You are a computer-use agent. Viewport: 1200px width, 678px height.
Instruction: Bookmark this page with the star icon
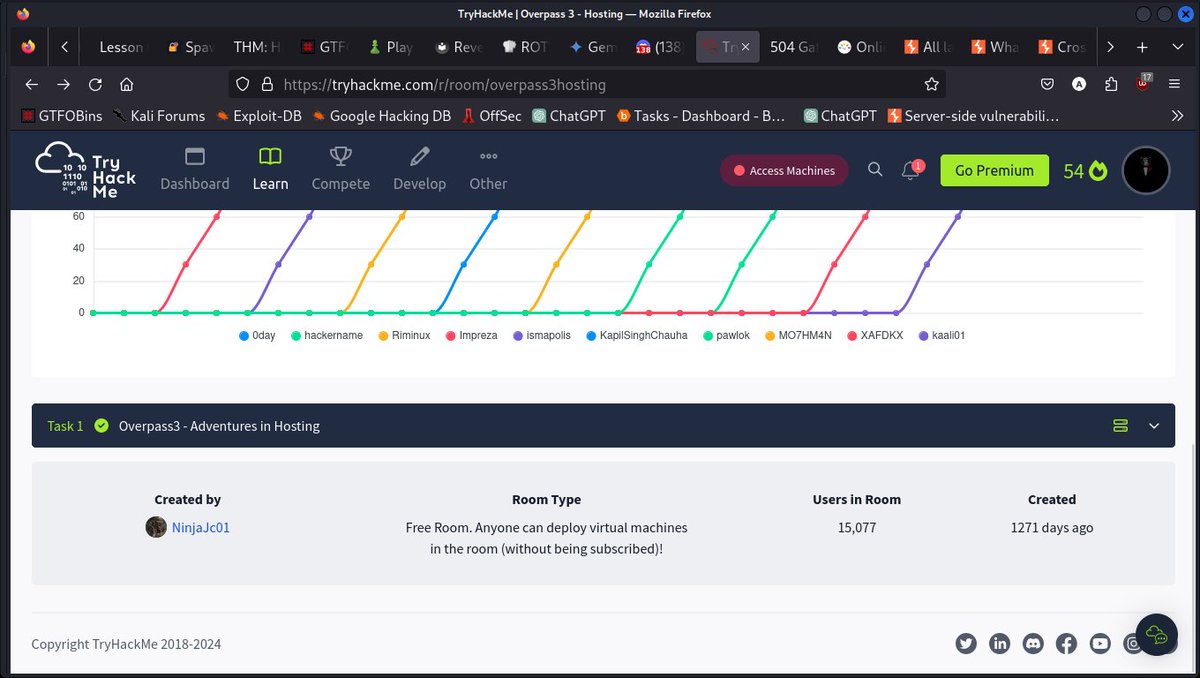click(x=931, y=84)
